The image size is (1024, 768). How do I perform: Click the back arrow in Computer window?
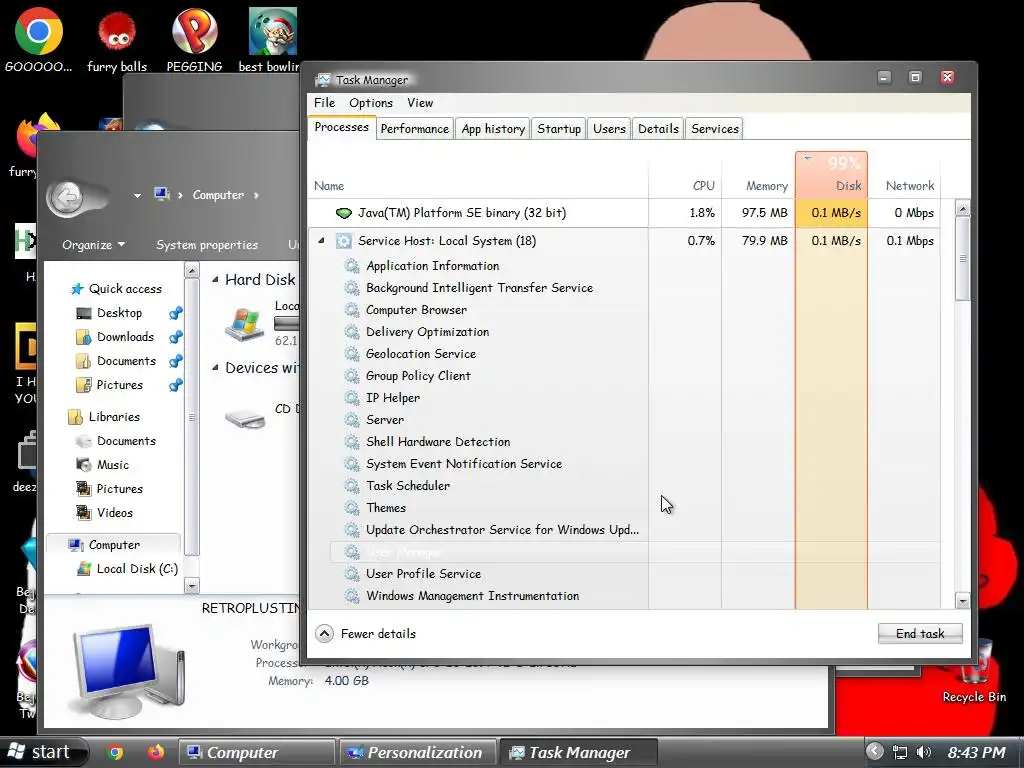67,196
